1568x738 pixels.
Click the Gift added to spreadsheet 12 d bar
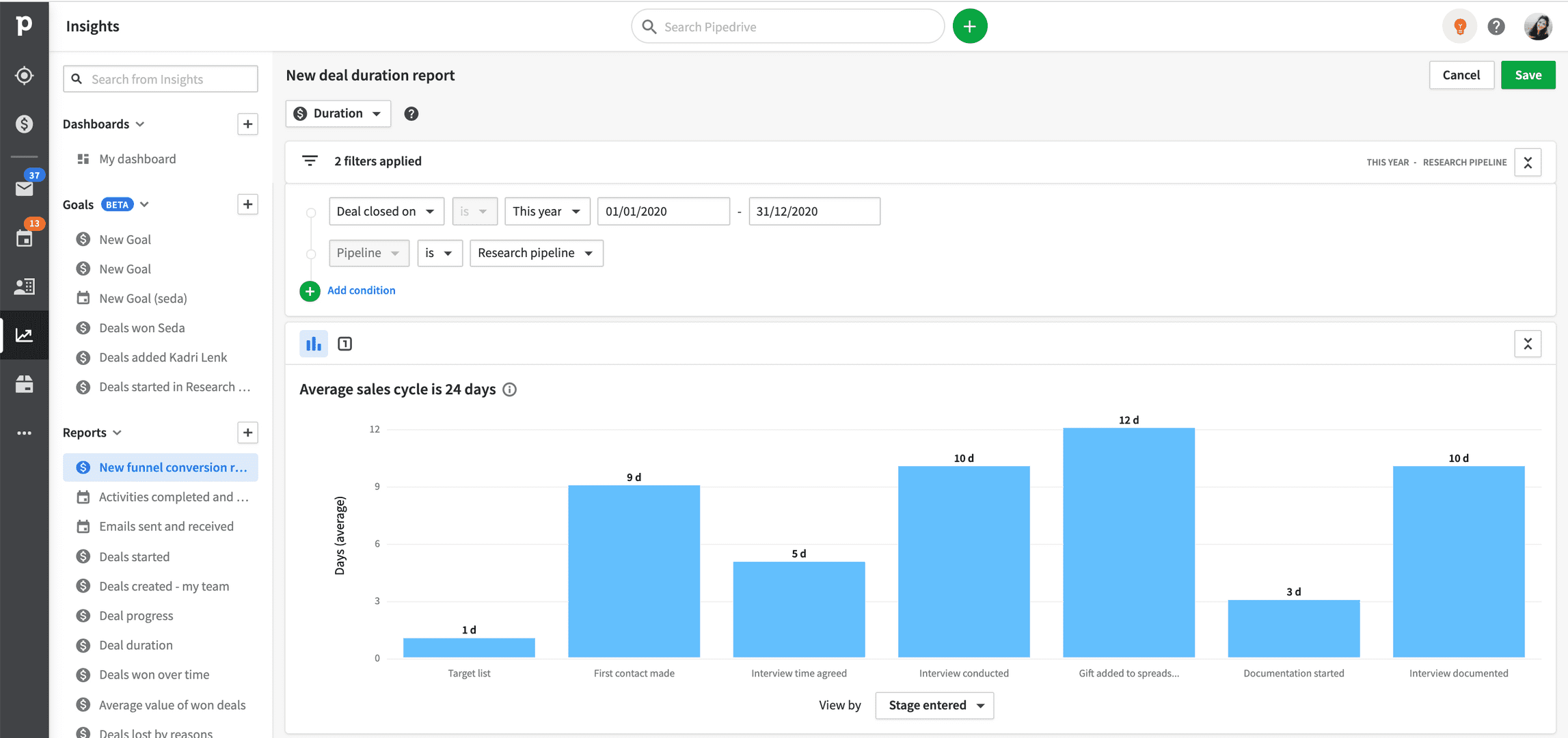1128,543
